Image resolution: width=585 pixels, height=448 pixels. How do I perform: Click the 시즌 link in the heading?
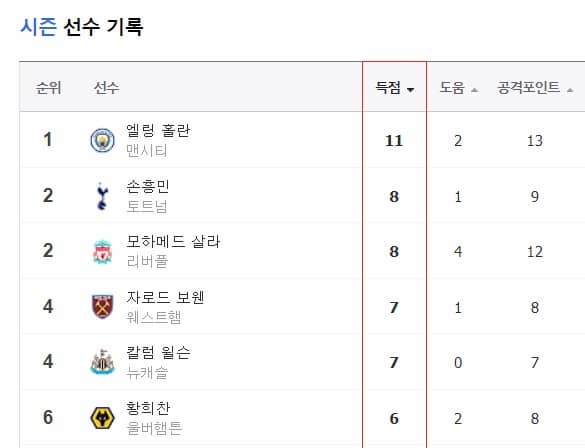coord(38,27)
